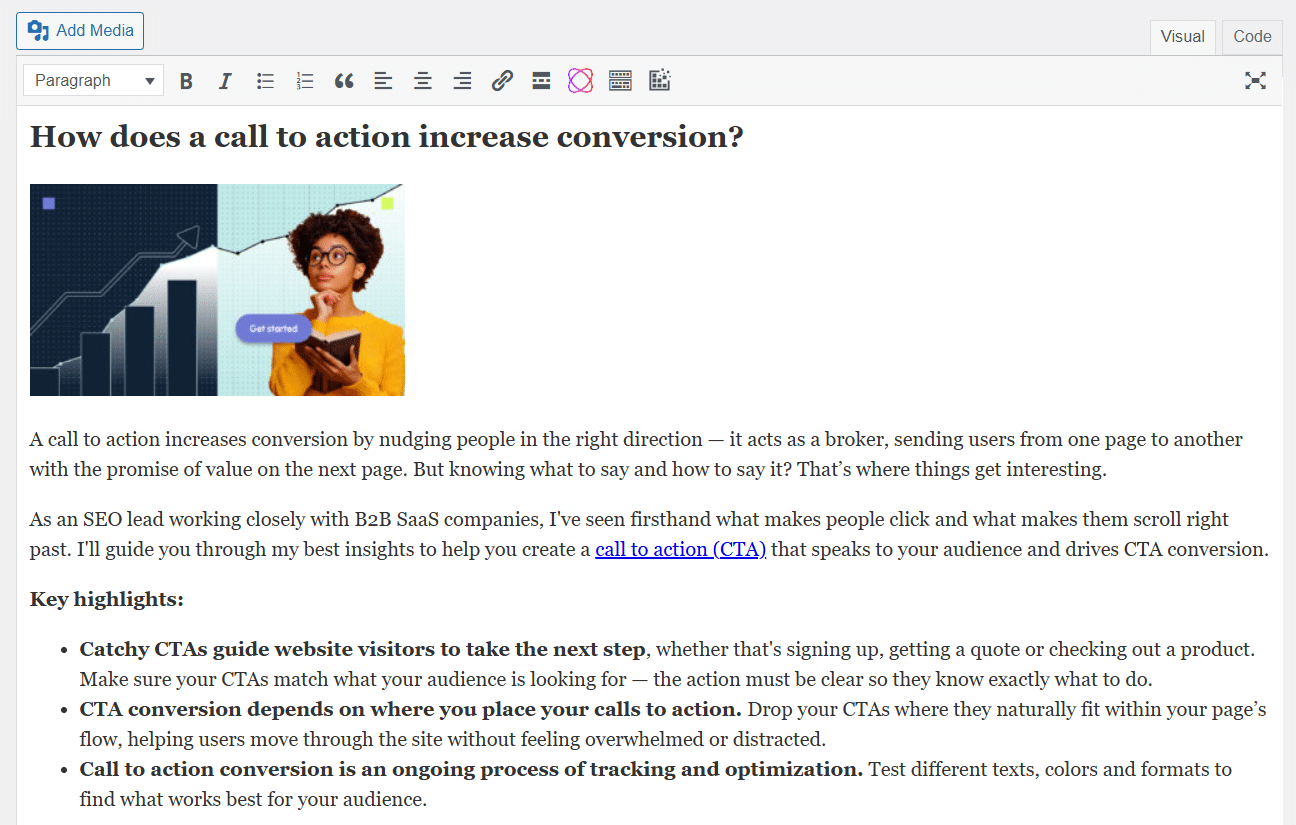Click the paragraph starting "As an SEO lead"
Screen dimensions: 1296x825
click(x=649, y=534)
